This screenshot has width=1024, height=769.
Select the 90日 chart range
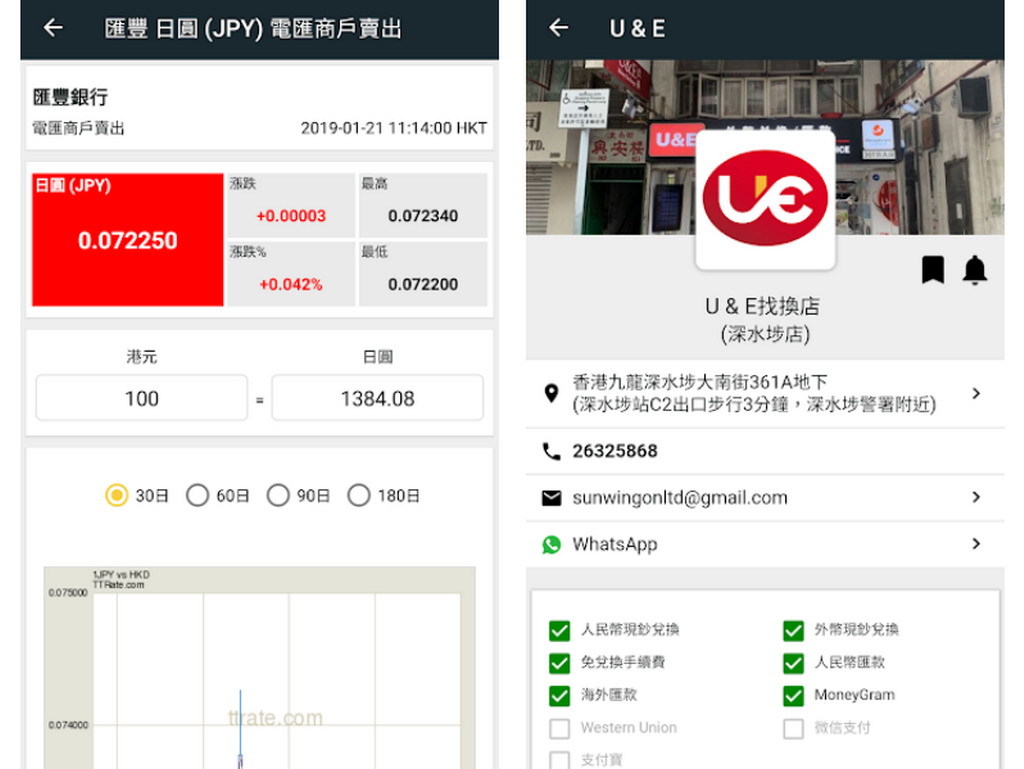tap(278, 495)
